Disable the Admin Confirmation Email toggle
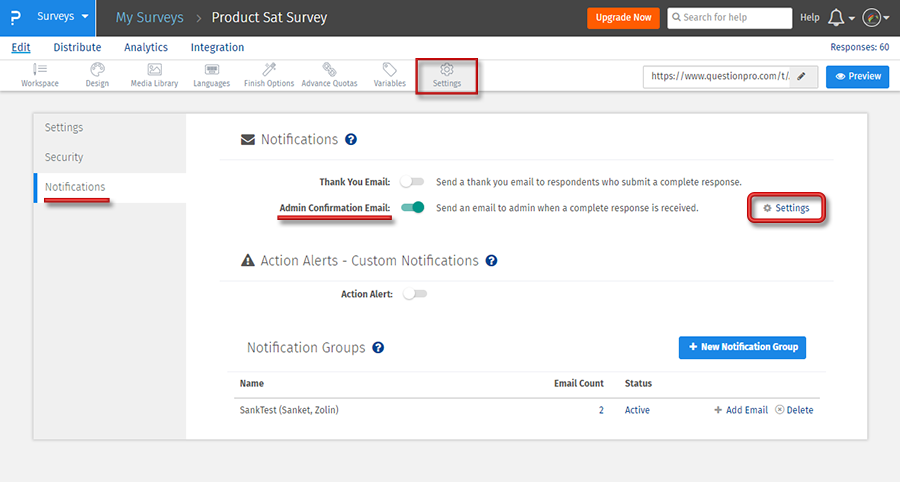This screenshot has width=900, height=482. (x=412, y=208)
